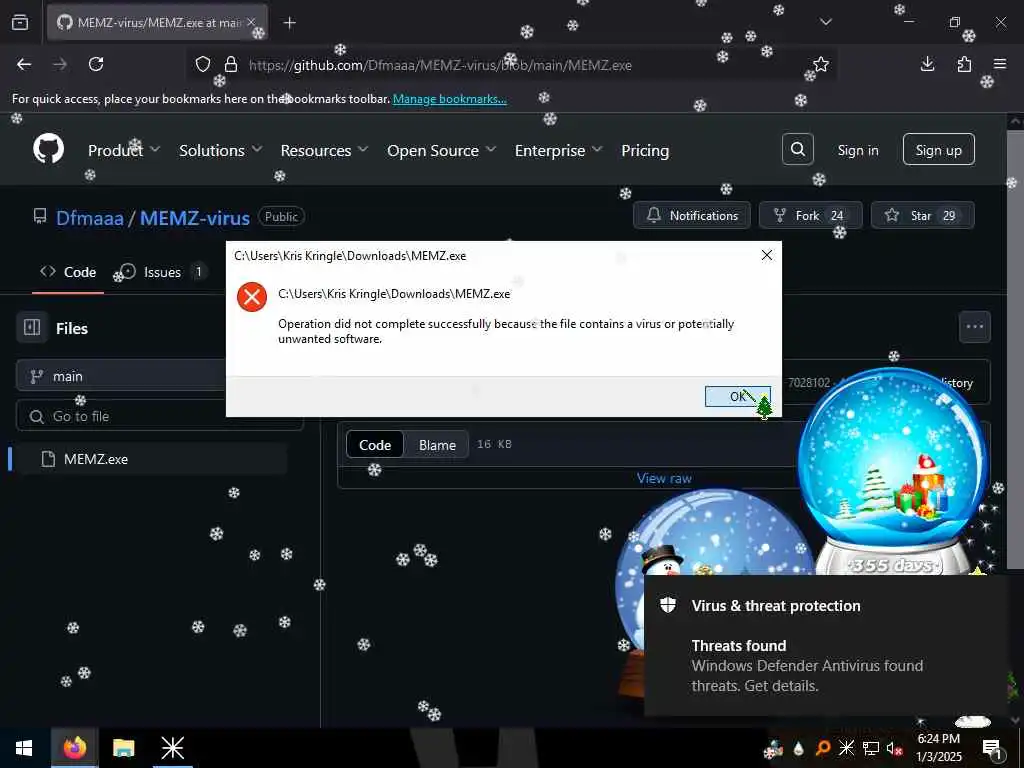Open the Threats found Defender notification
Screen dimensions: 1024x768
pos(824,646)
